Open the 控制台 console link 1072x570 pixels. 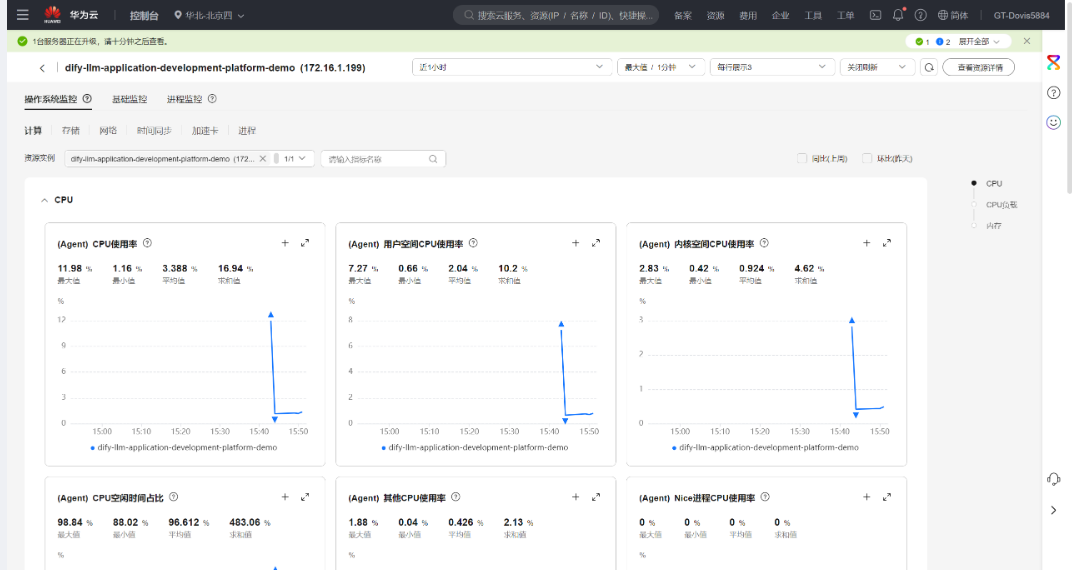tap(143, 15)
